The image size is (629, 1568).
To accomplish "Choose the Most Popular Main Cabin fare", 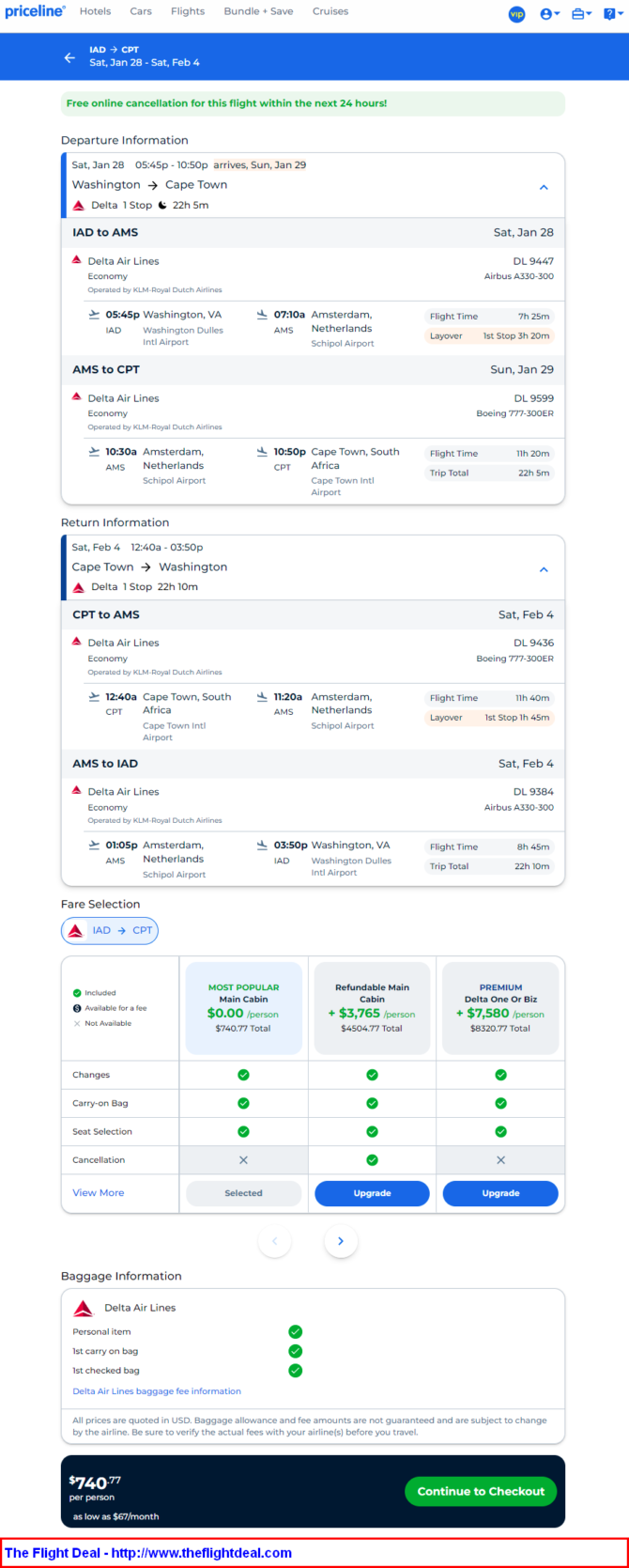I will (x=244, y=1008).
